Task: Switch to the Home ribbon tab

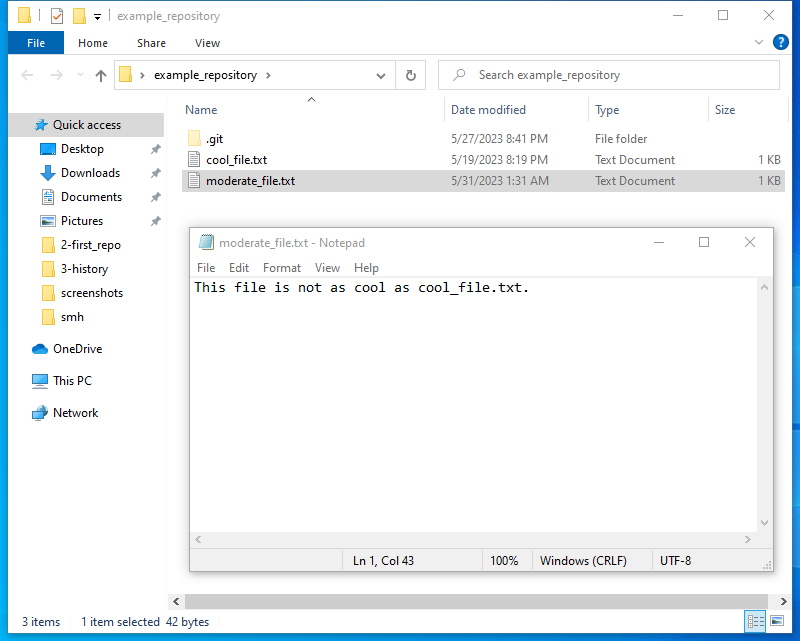Action: 93,43
